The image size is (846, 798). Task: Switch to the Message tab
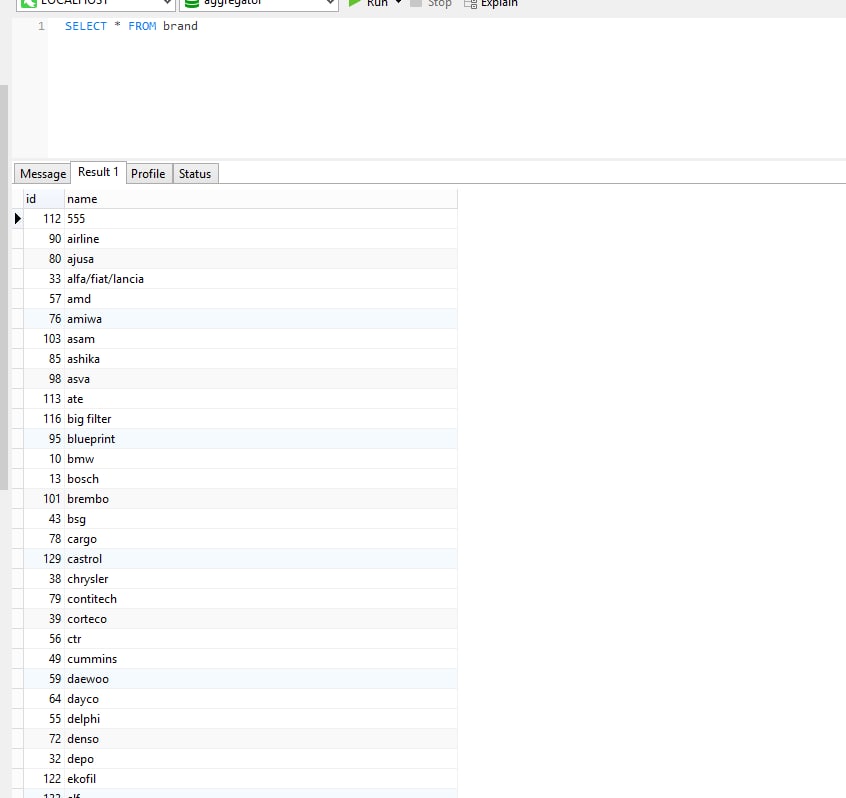tap(43, 174)
